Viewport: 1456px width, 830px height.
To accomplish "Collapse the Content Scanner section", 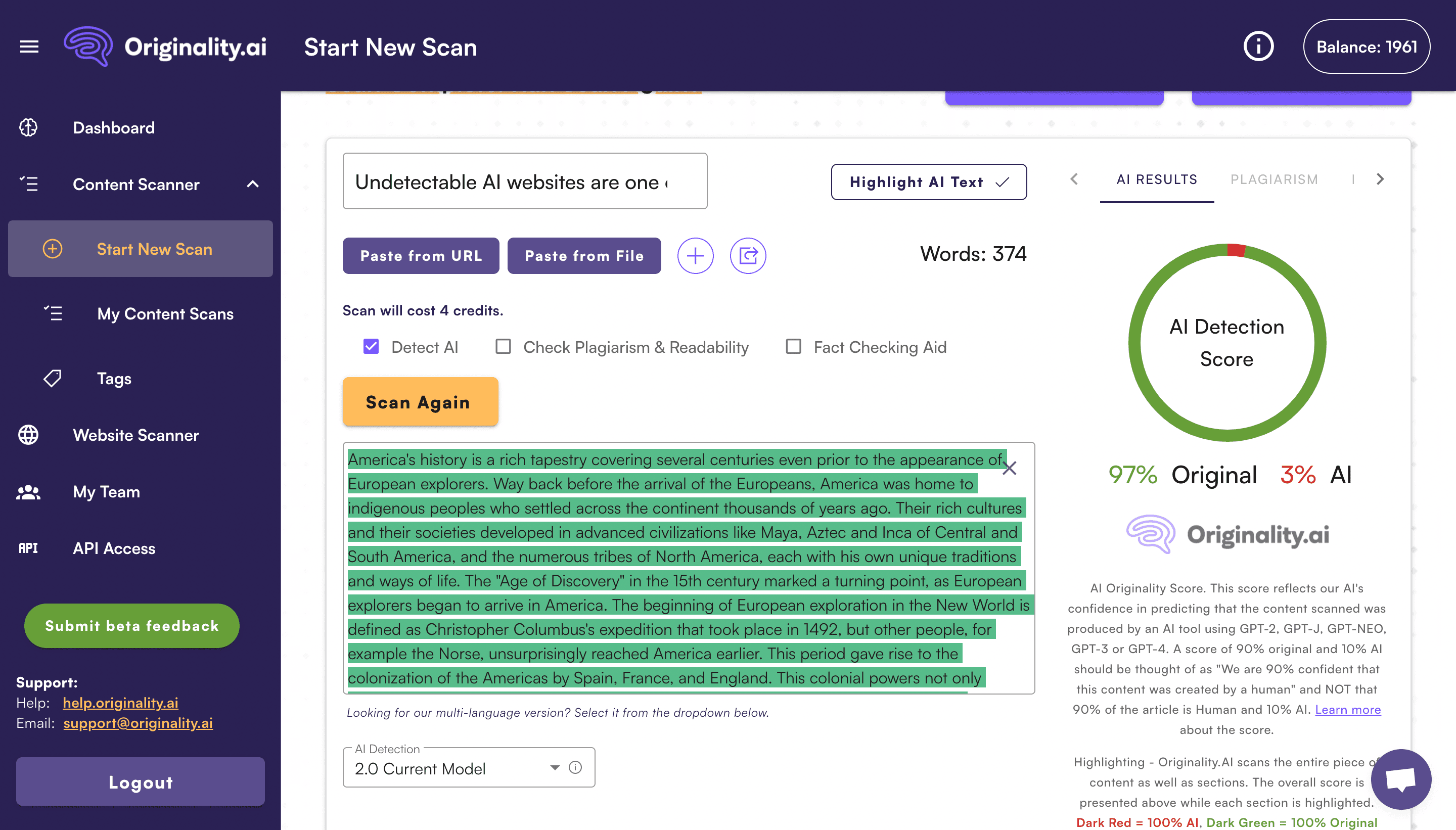I will (253, 184).
